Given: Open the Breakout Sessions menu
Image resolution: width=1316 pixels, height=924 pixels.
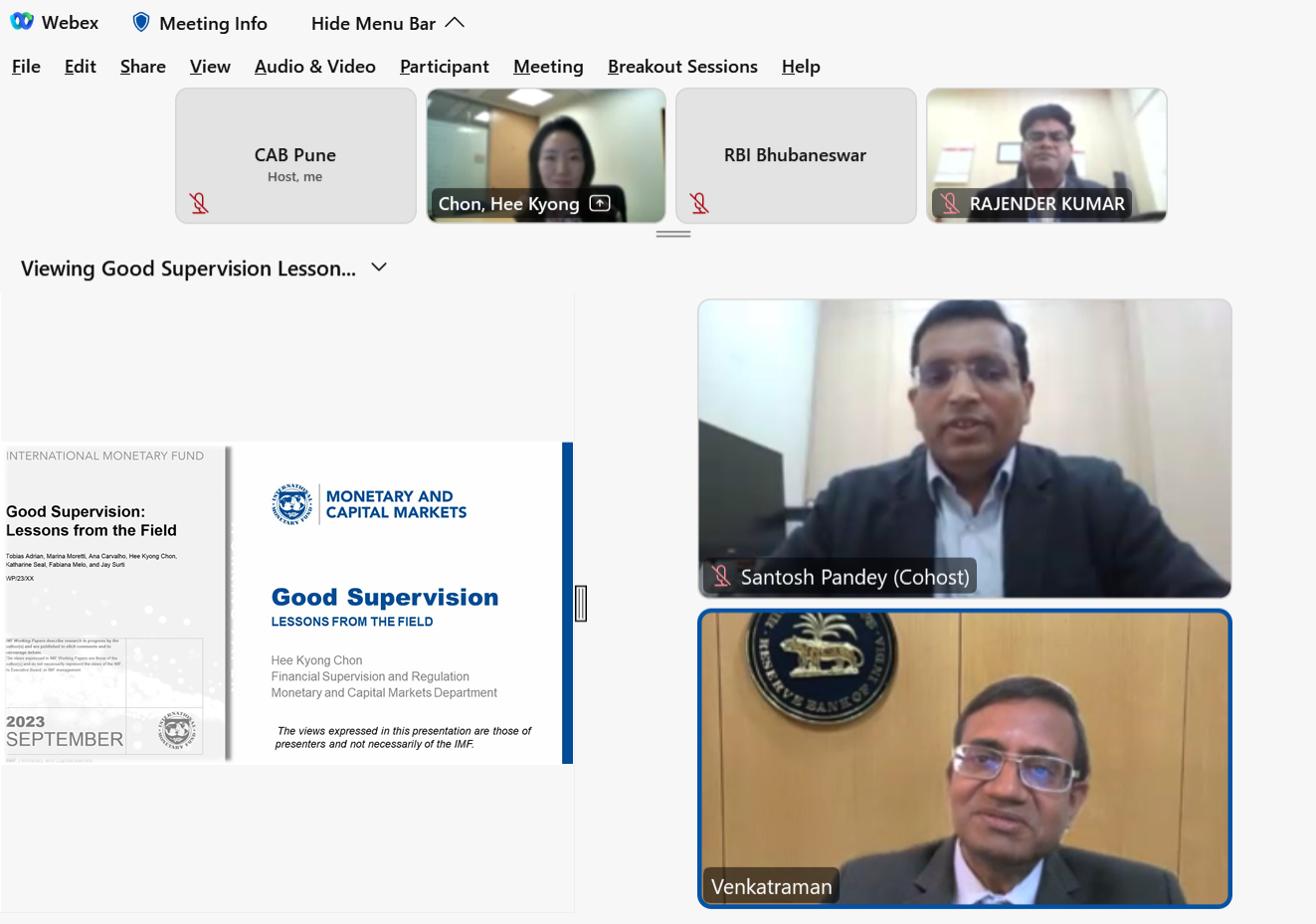Looking at the screenshot, I should point(682,67).
